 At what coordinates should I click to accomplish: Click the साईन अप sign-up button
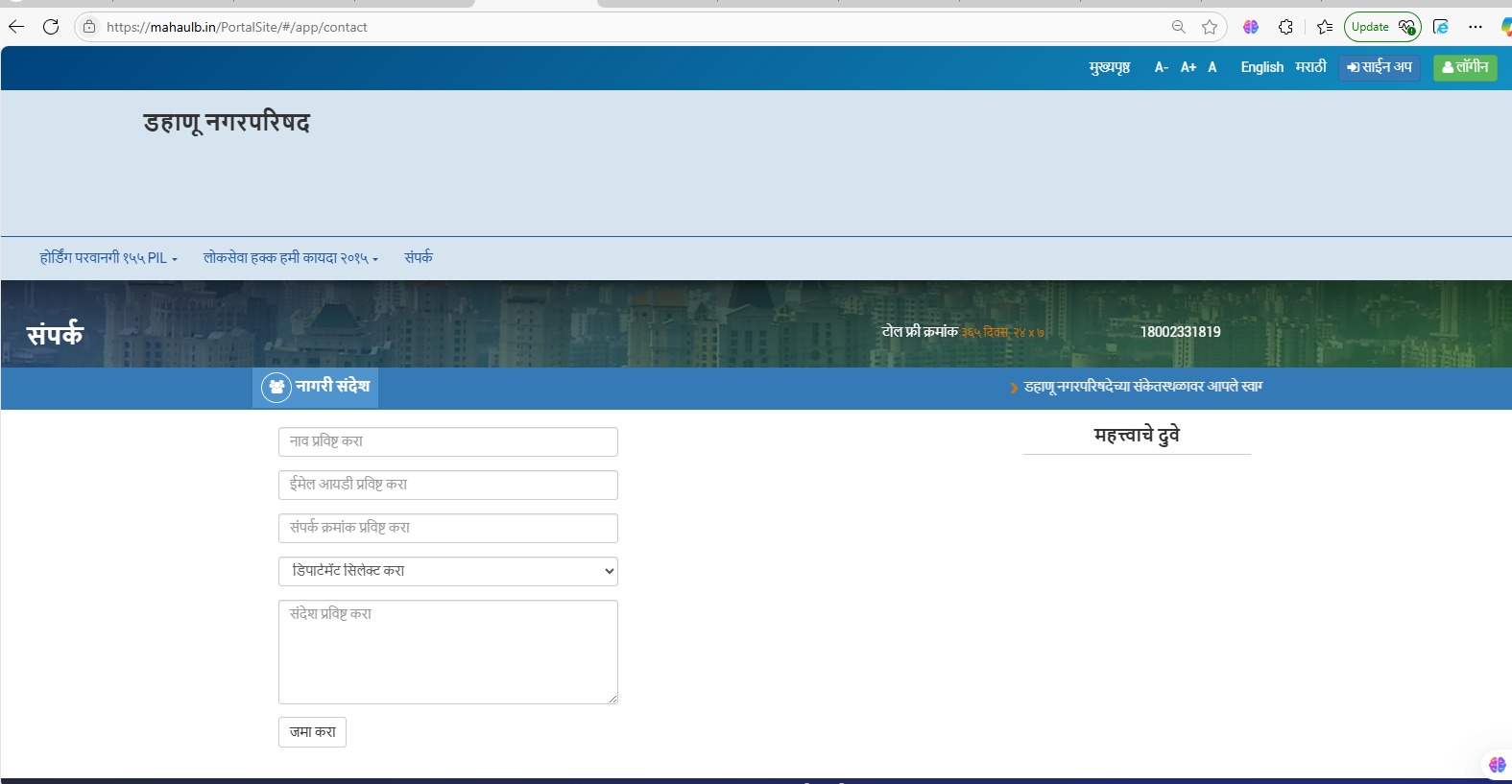(x=1380, y=67)
